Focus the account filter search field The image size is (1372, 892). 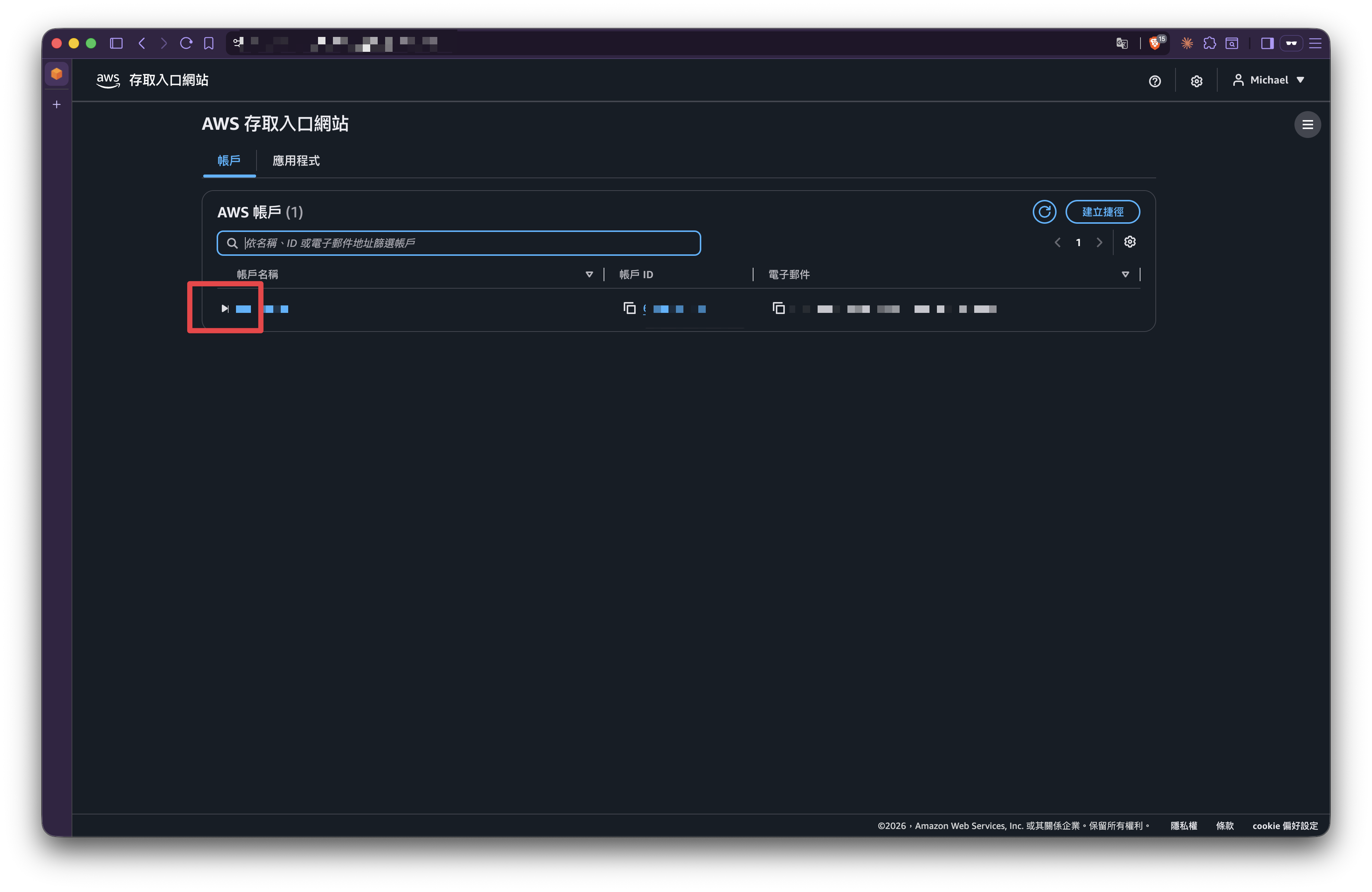click(459, 244)
